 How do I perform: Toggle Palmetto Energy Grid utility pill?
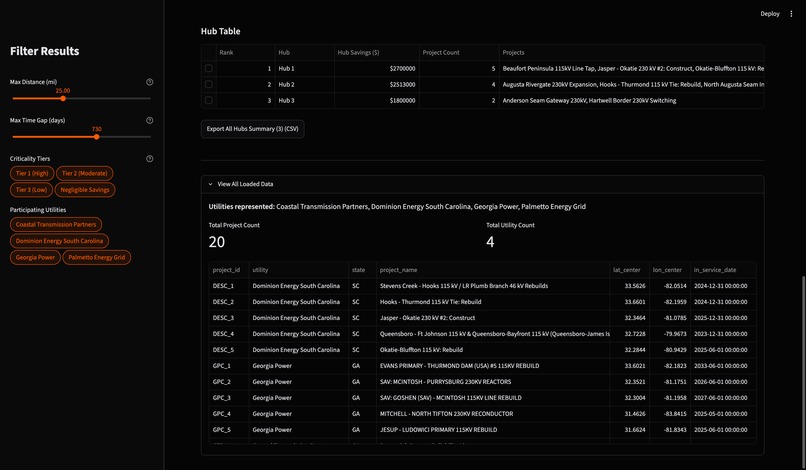(97, 257)
